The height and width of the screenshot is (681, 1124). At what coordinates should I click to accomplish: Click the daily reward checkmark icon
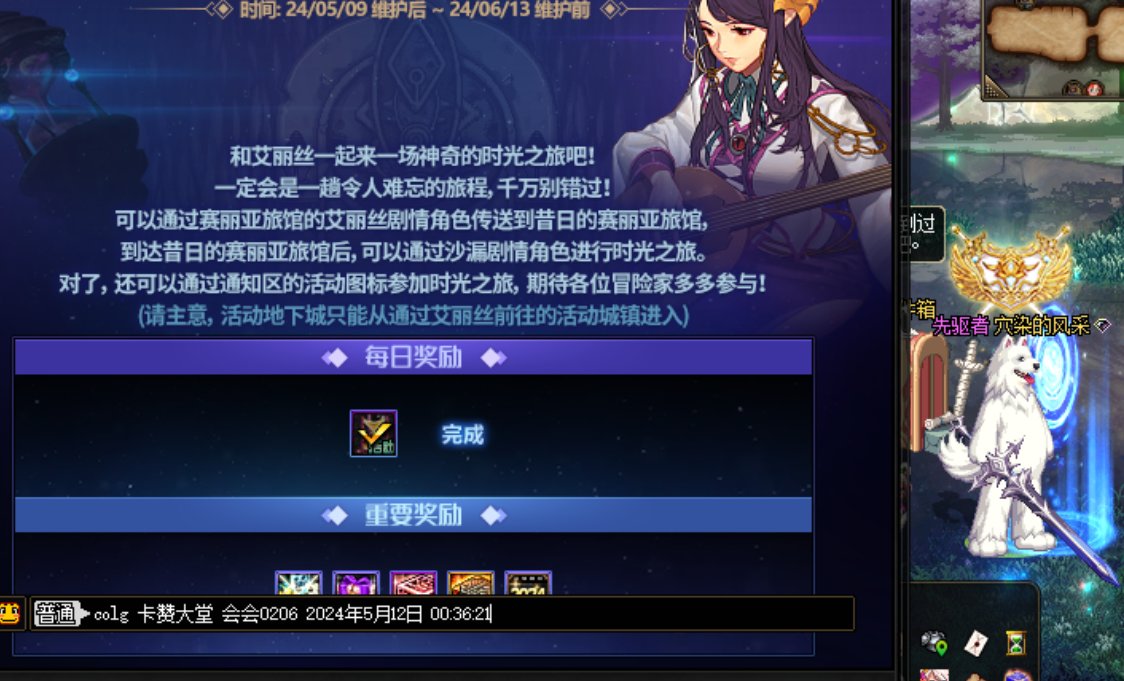(x=373, y=433)
